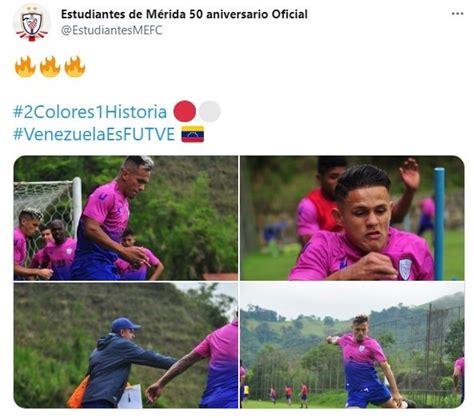Click the blue pole in top-right photo
The height and width of the screenshot is (418, 474).
439,223
